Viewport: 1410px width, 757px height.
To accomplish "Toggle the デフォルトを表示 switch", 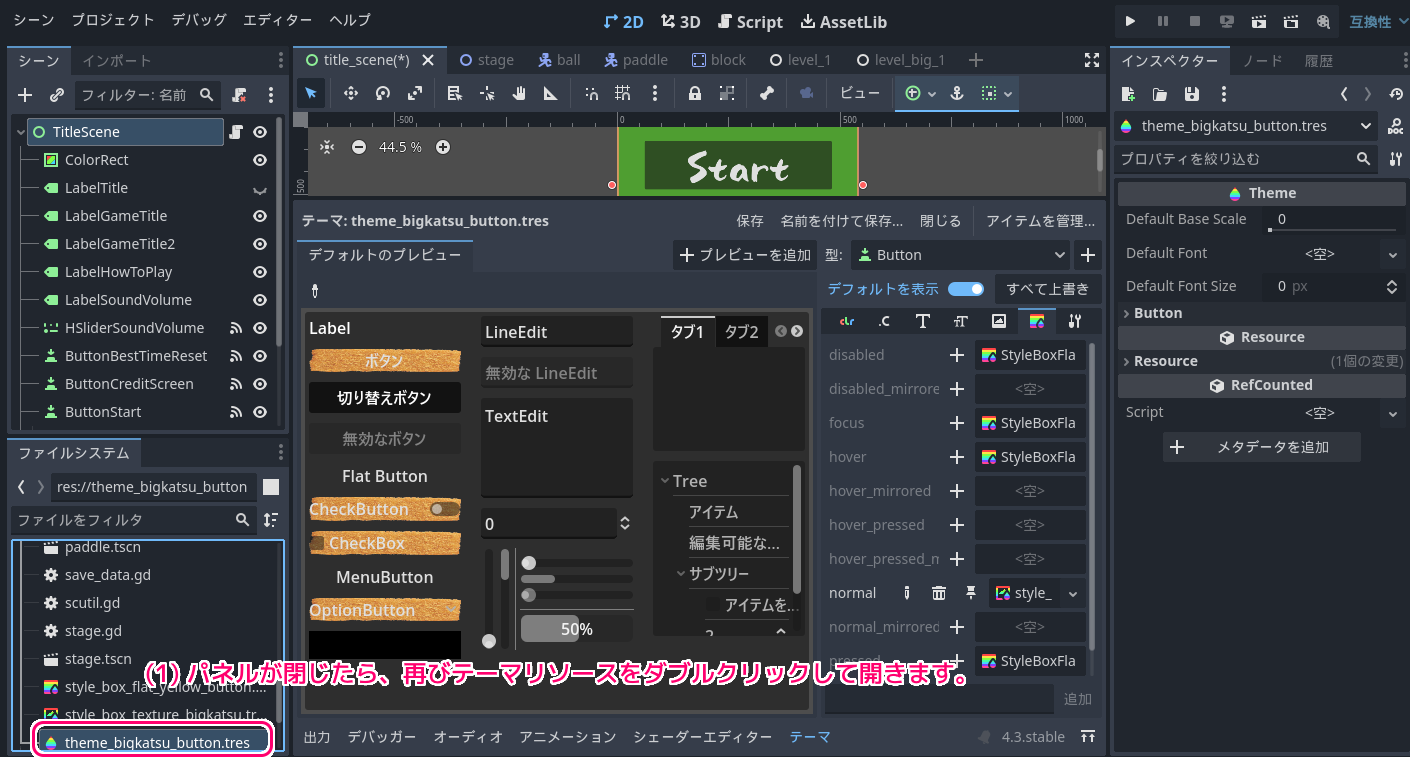I will pyautogui.click(x=966, y=289).
